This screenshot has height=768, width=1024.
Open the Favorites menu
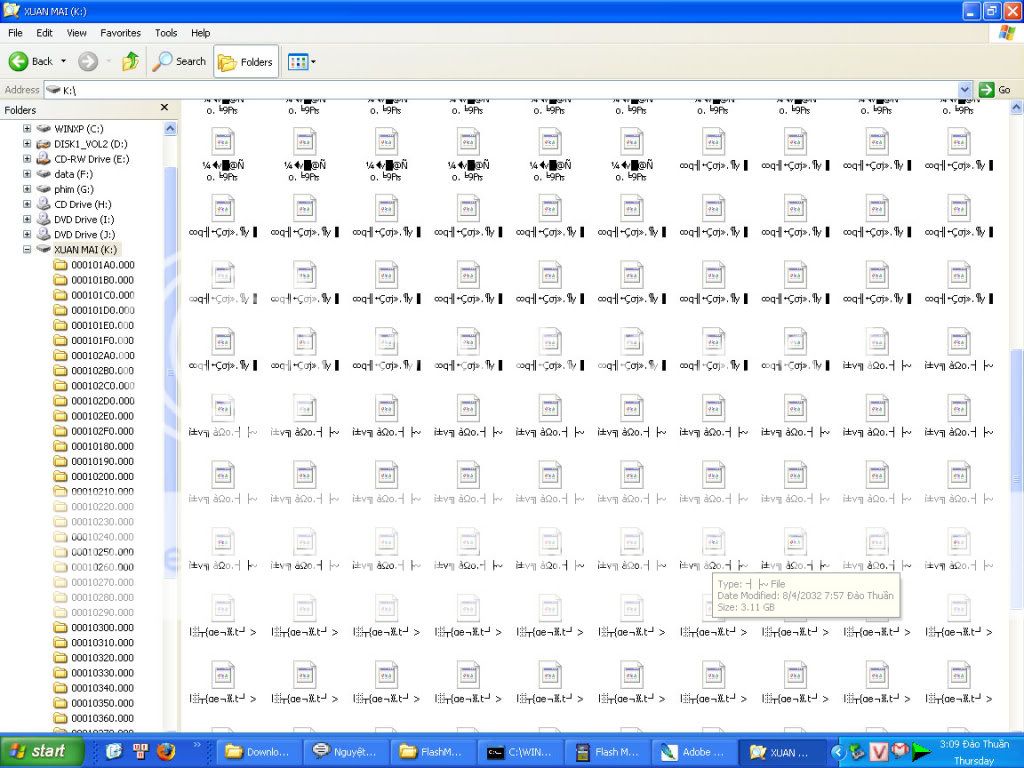point(120,33)
